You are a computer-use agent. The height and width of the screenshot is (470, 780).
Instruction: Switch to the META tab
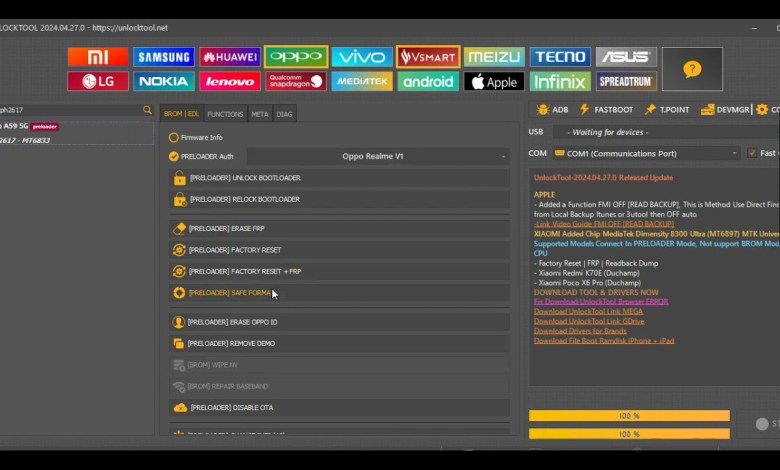pyautogui.click(x=259, y=114)
